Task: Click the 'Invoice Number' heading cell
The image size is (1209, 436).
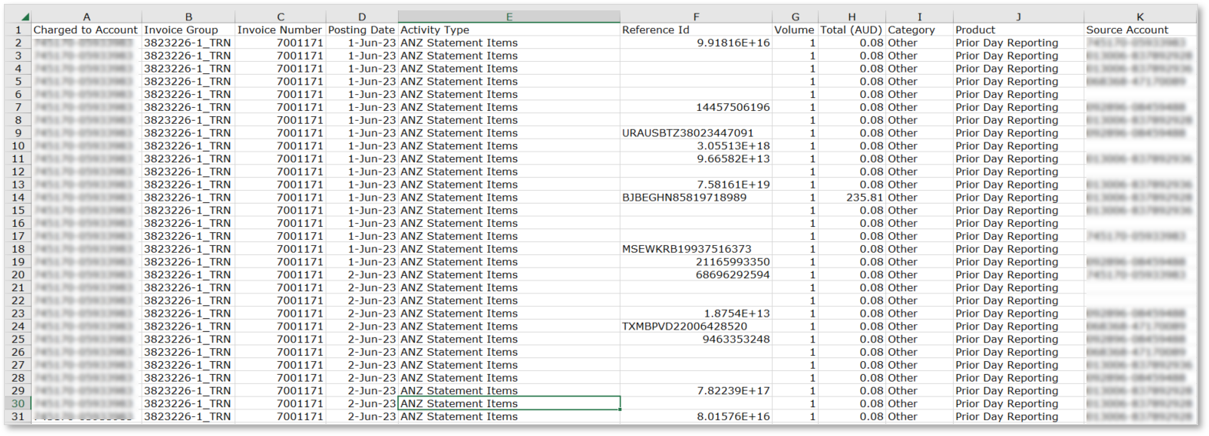Action: [280, 30]
